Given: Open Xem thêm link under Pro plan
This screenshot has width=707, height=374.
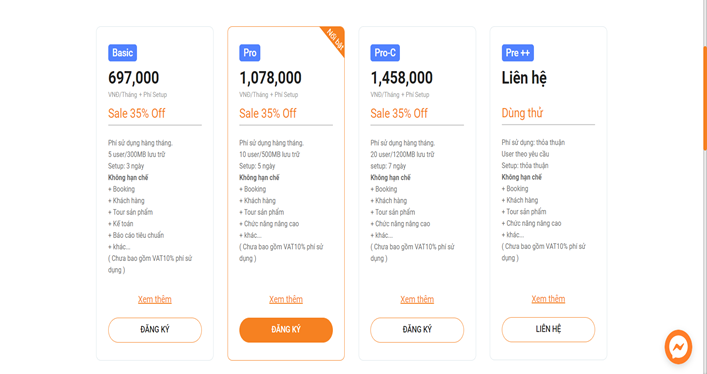Looking at the screenshot, I should point(286,300).
